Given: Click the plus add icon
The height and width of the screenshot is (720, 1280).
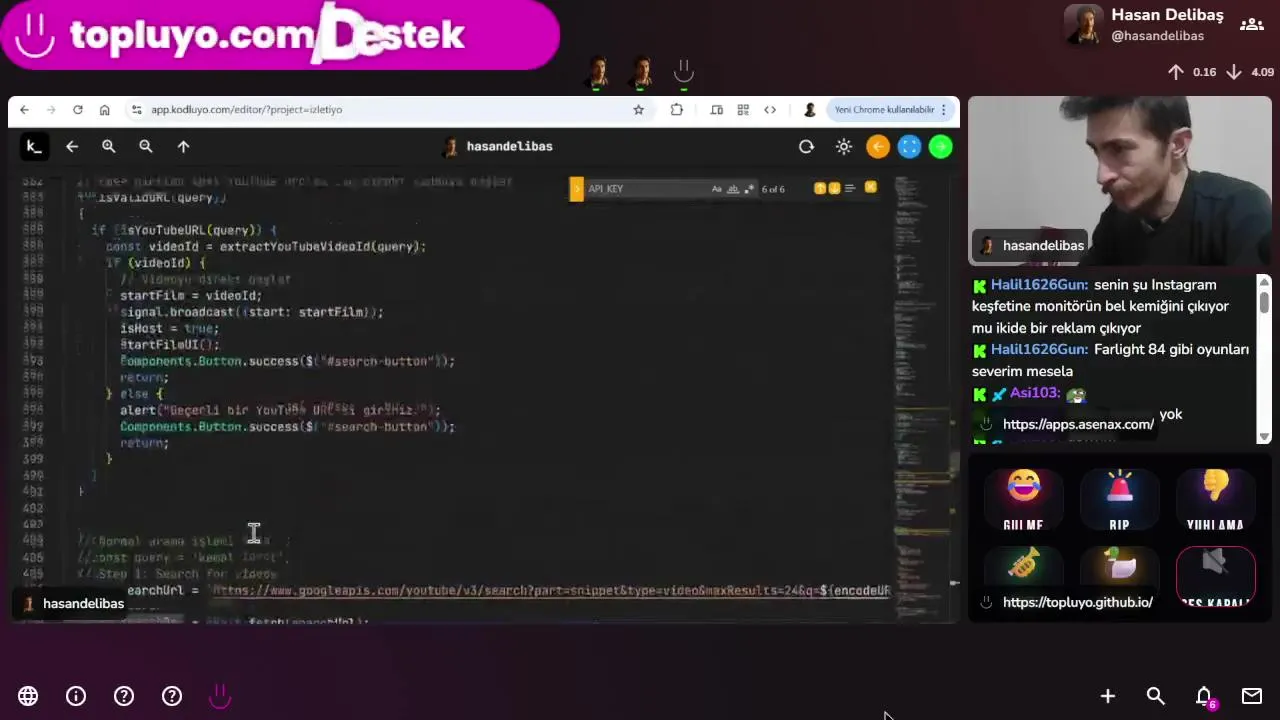Looking at the screenshot, I should (1108, 696).
